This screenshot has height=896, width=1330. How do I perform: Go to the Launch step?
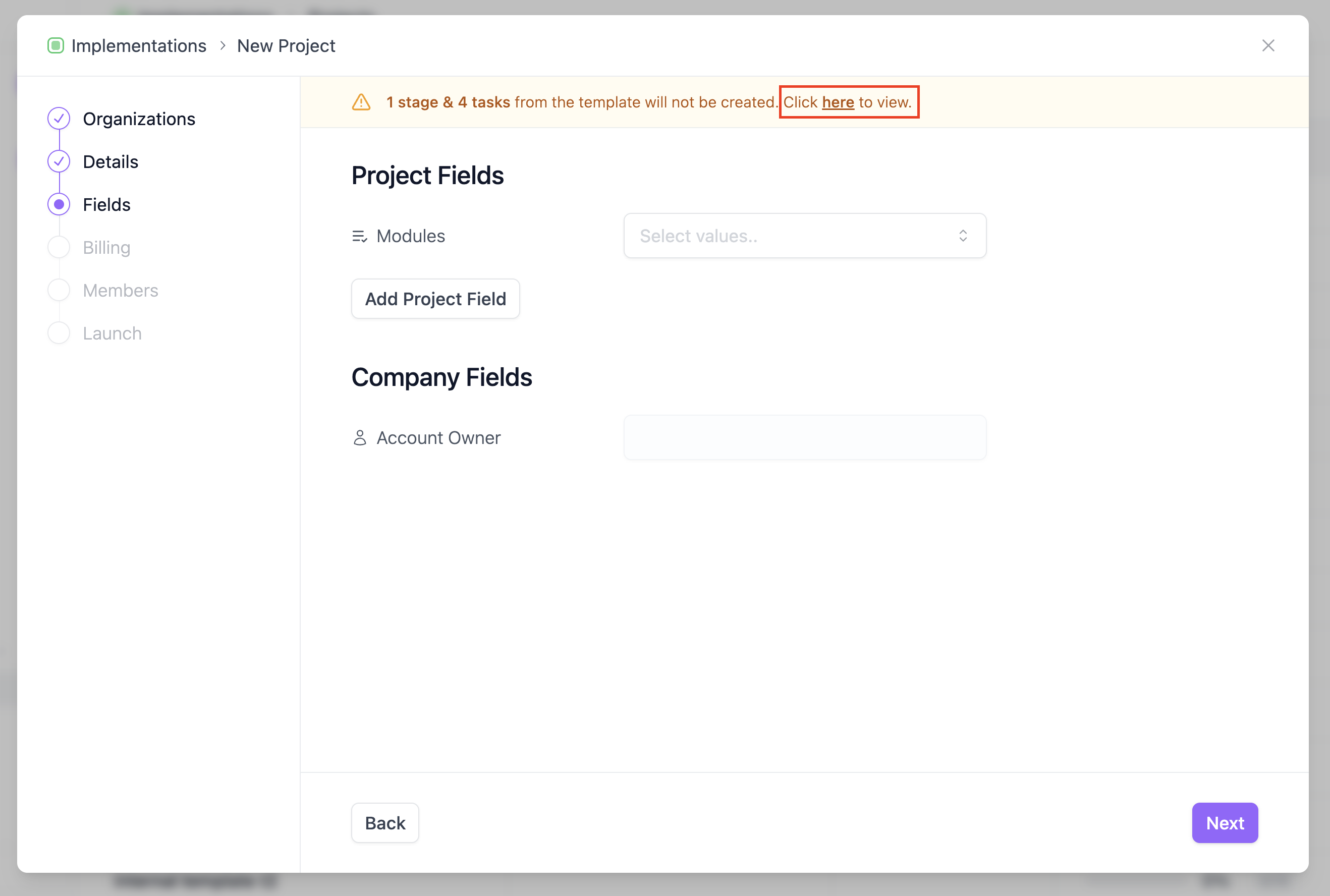tap(112, 333)
